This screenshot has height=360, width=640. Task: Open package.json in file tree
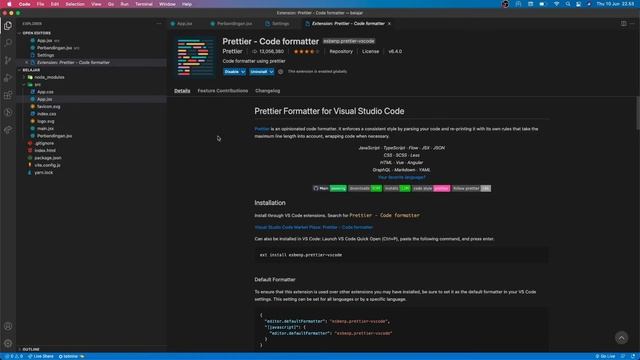pyautogui.click(x=48, y=158)
